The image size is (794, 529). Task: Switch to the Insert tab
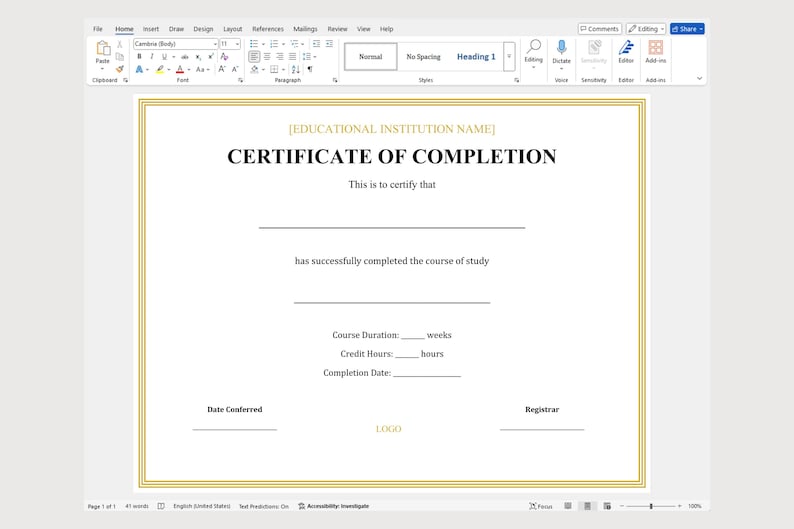151,29
